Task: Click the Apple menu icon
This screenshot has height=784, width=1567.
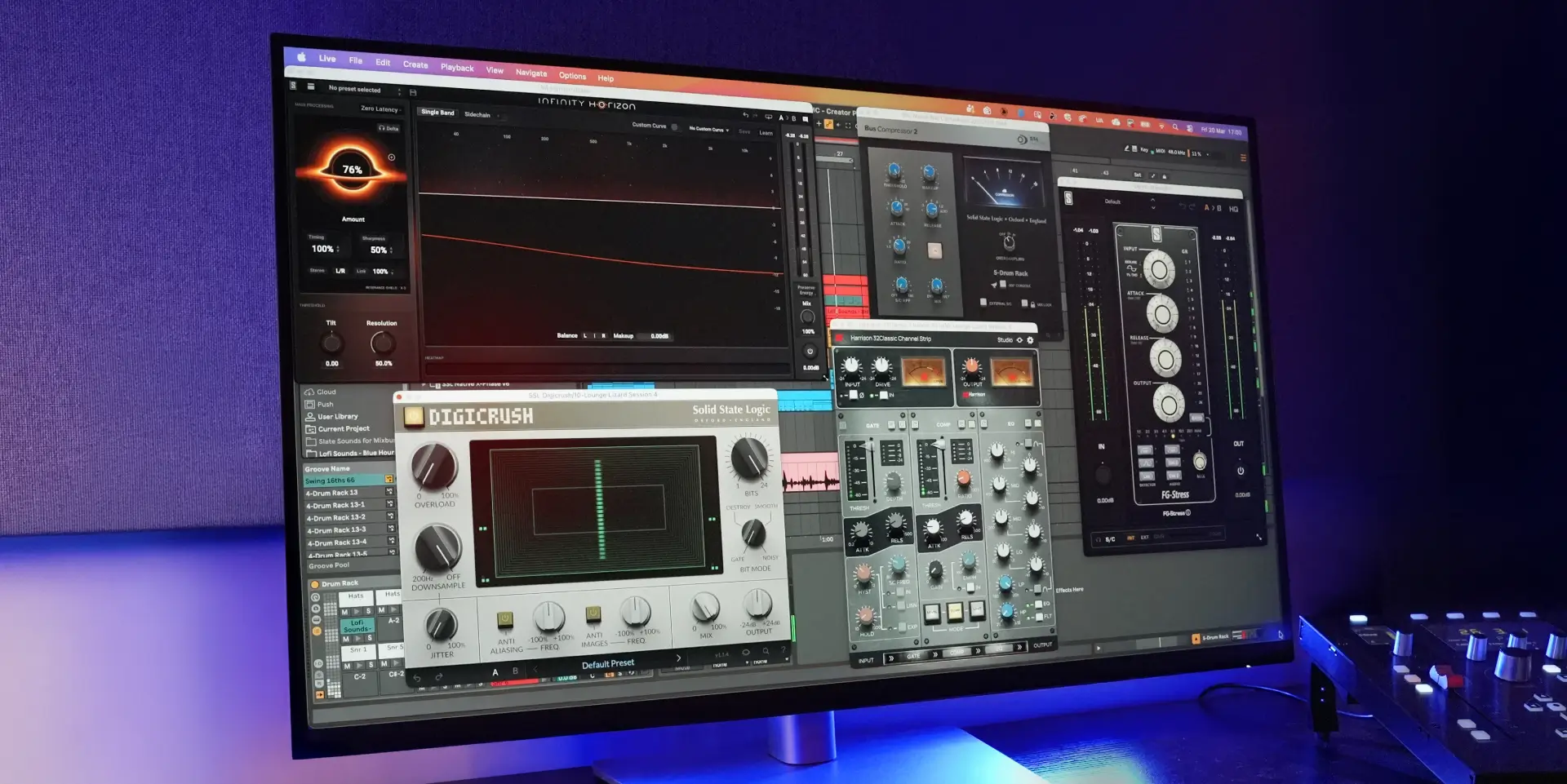Action: tap(301, 56)
